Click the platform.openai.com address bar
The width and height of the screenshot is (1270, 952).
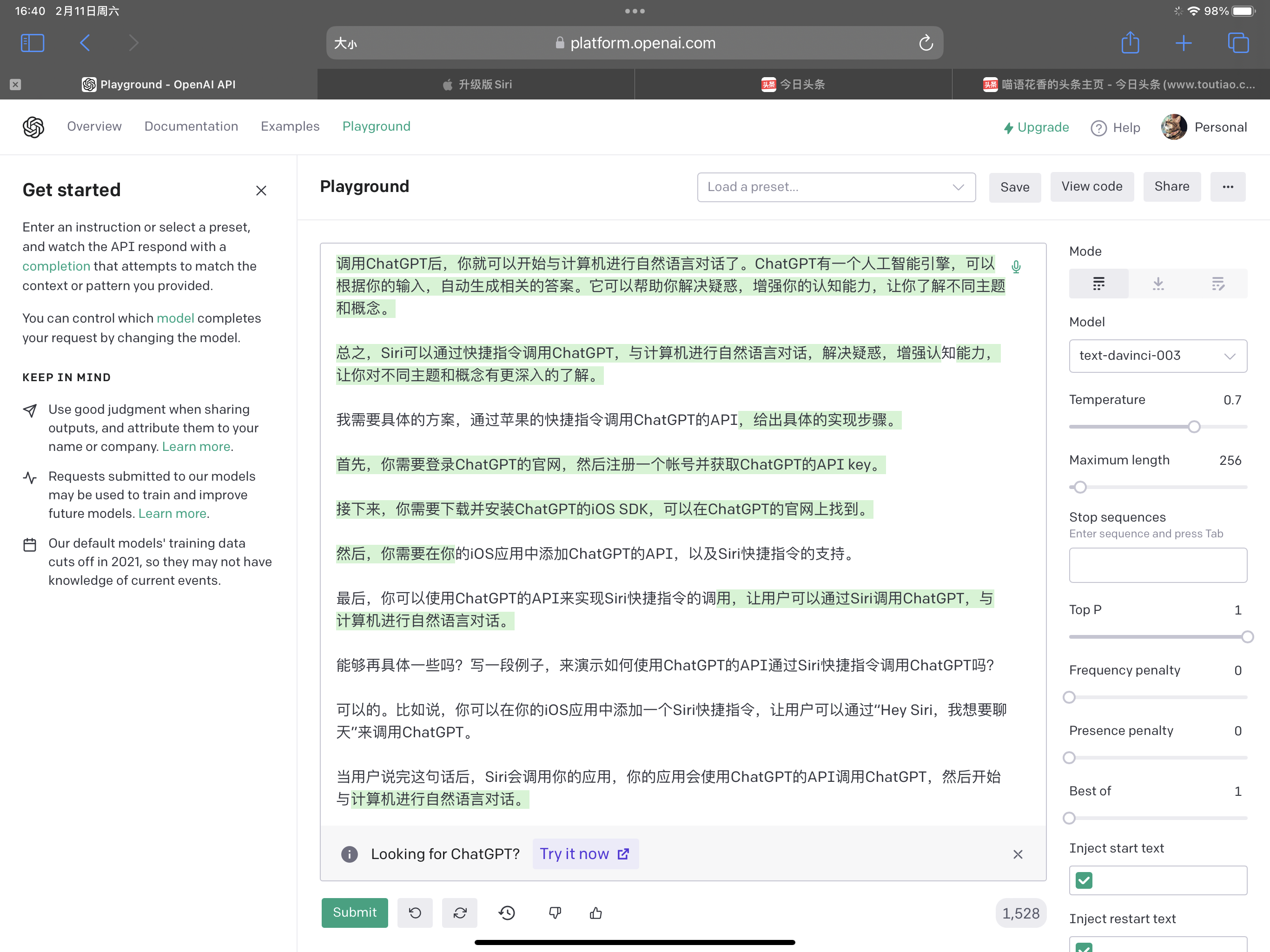coord(635,43)
